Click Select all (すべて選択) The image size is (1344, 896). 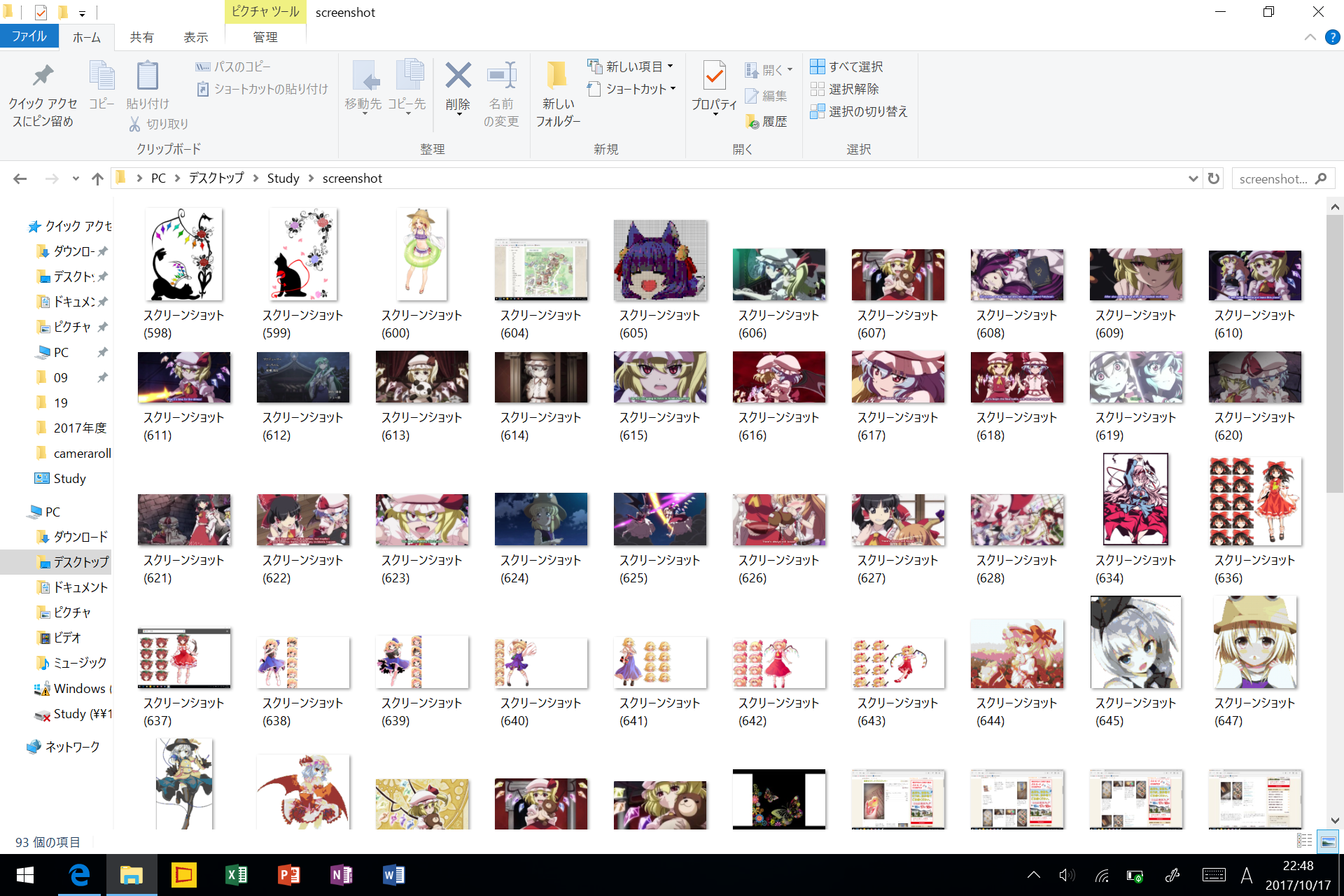(847, 66)
